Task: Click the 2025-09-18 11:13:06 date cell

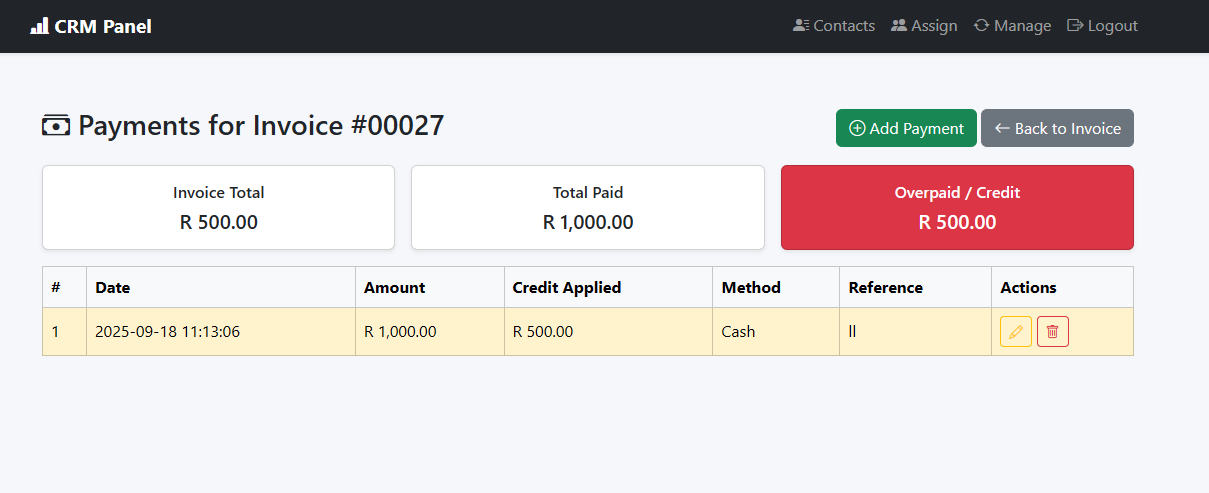Action: pos(167,332)
